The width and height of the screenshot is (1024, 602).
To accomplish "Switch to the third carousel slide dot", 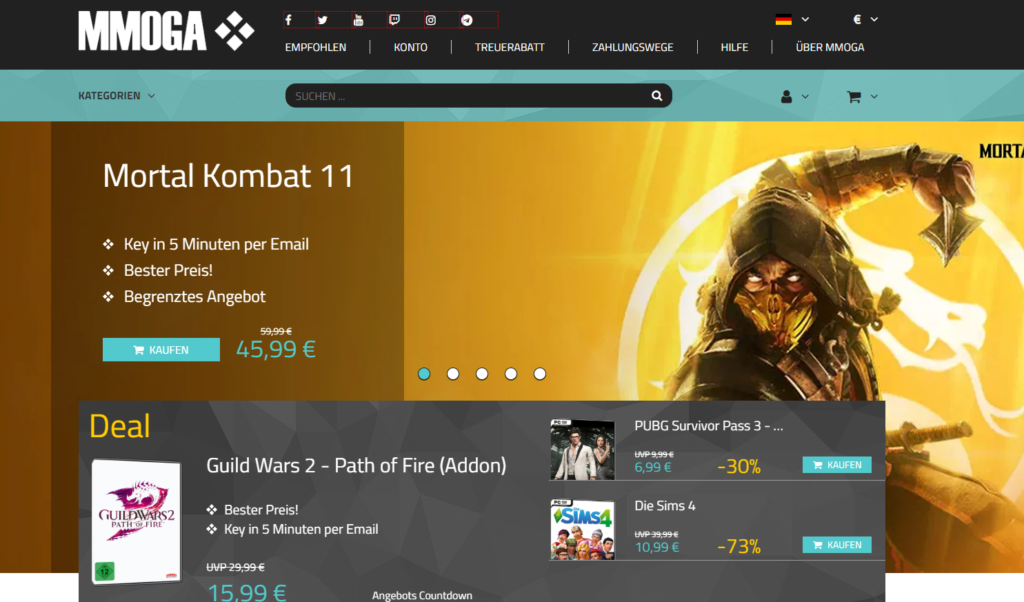I will pyautogui.click(x=482, y=373).
